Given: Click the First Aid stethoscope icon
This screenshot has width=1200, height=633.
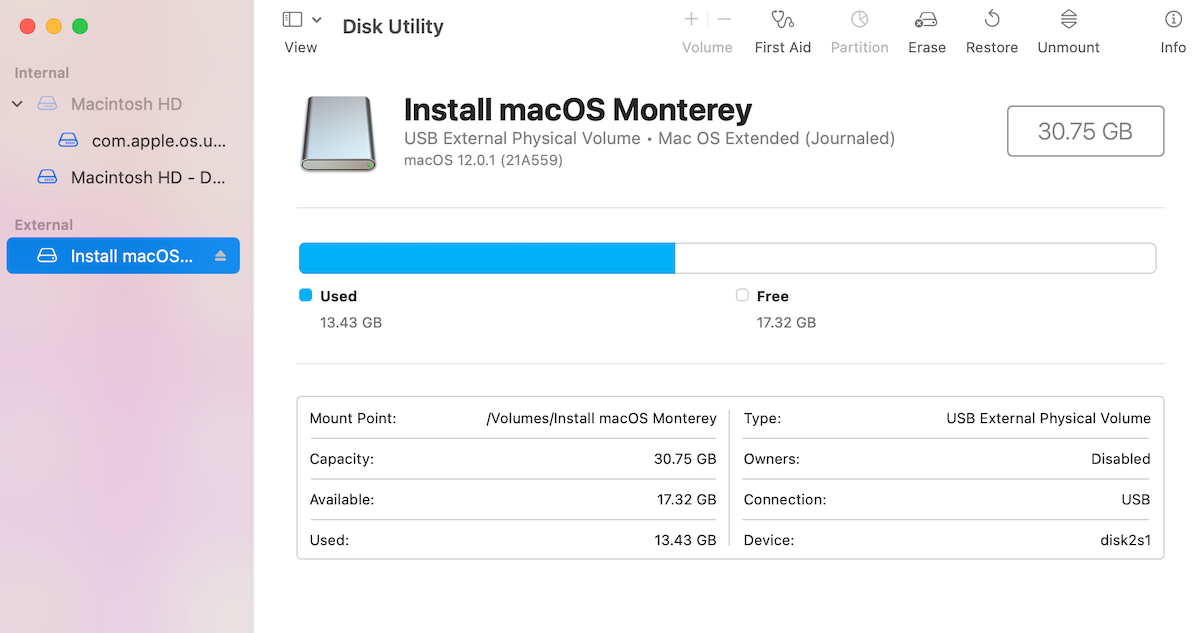Looking at the screenshot, I should (x=782, y=19).
